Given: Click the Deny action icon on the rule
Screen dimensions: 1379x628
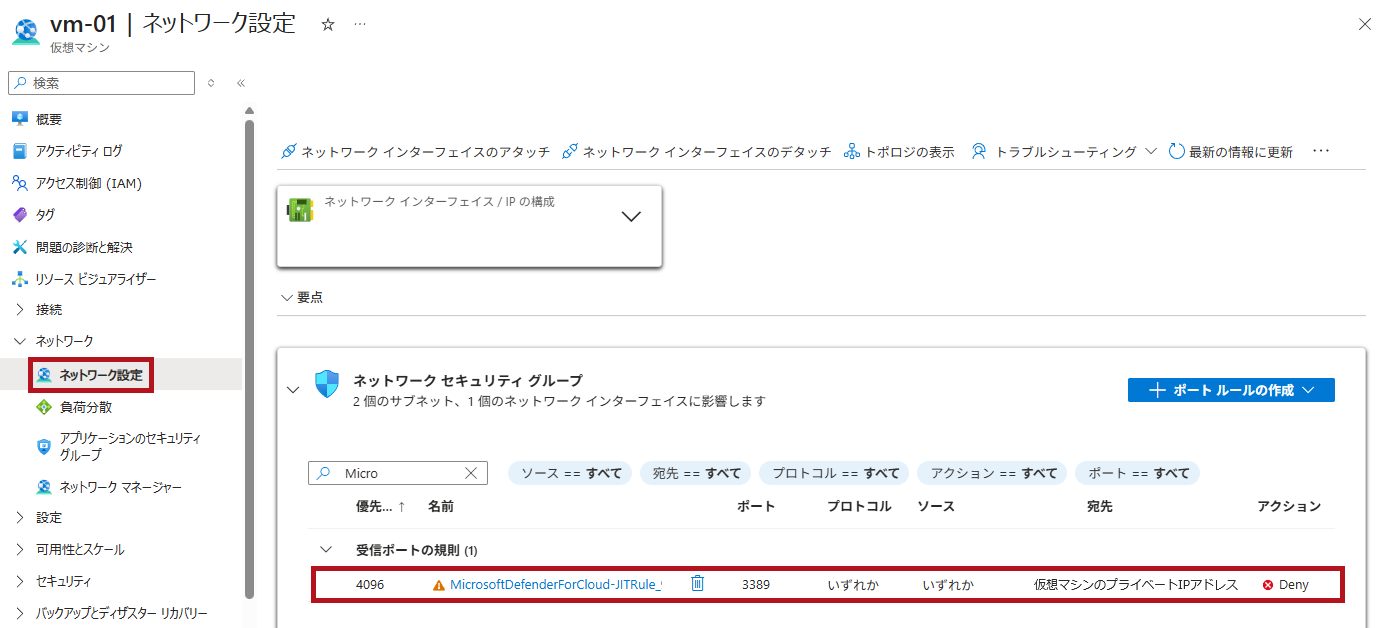Looking at the screenshot, I should (x=1269, y=584).
